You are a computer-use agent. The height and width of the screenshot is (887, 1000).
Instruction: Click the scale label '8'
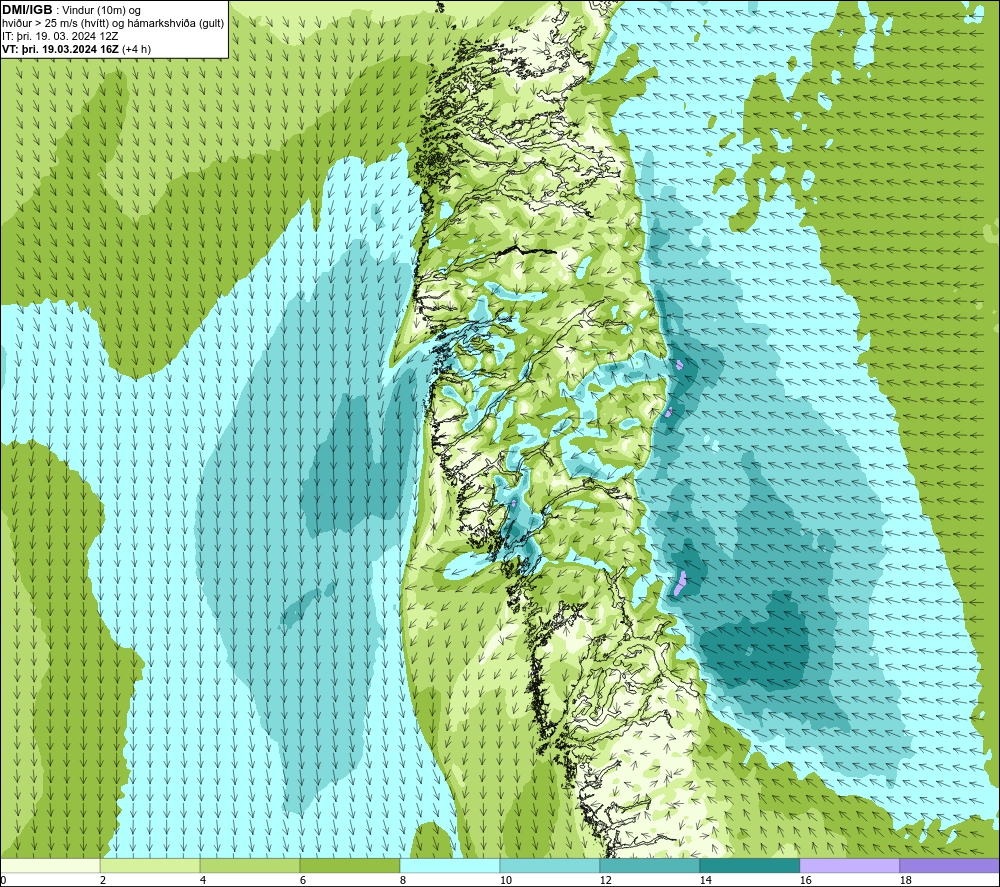(402, 880)
